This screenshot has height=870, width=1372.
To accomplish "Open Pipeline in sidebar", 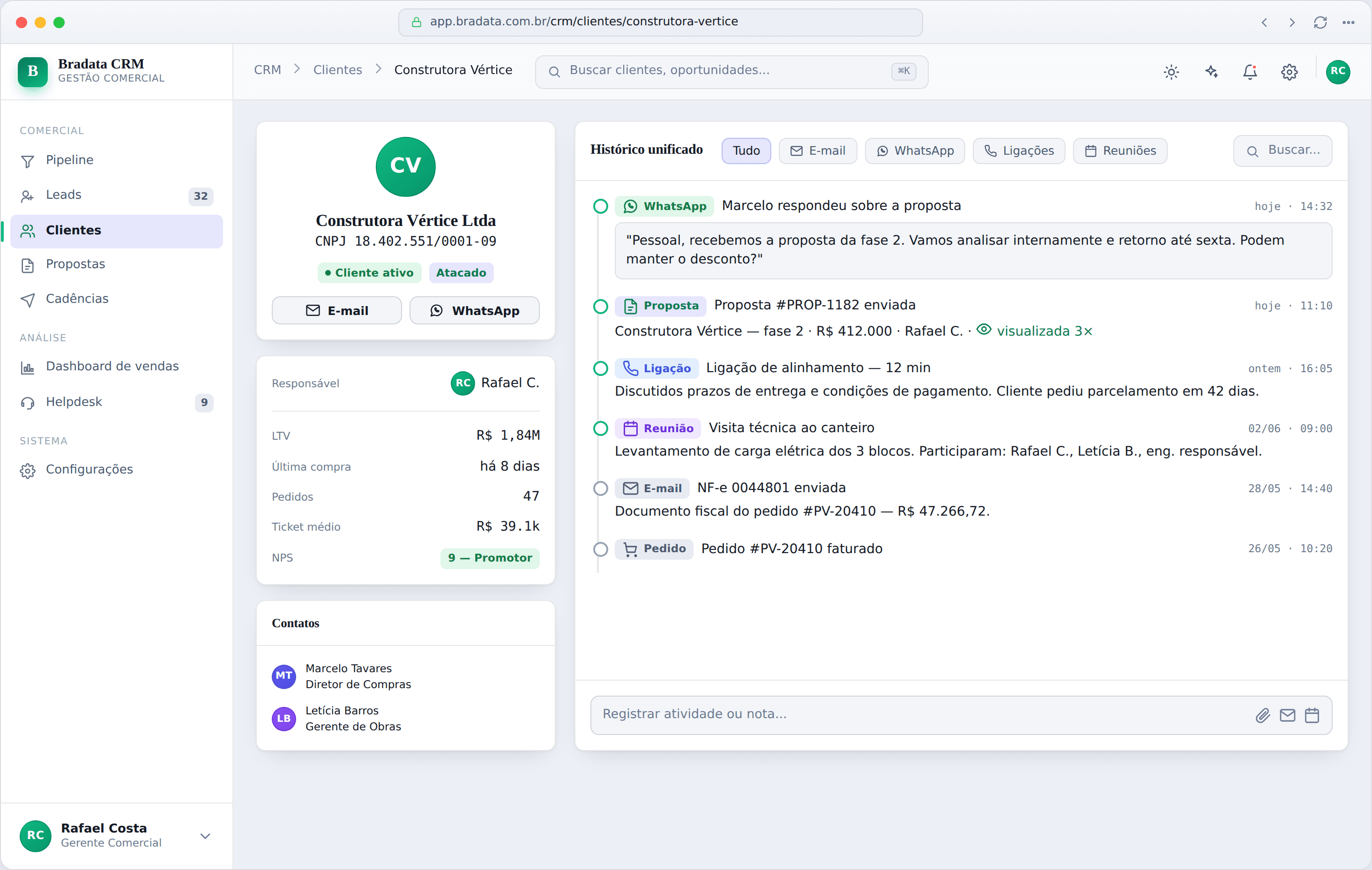I will 117,160.
